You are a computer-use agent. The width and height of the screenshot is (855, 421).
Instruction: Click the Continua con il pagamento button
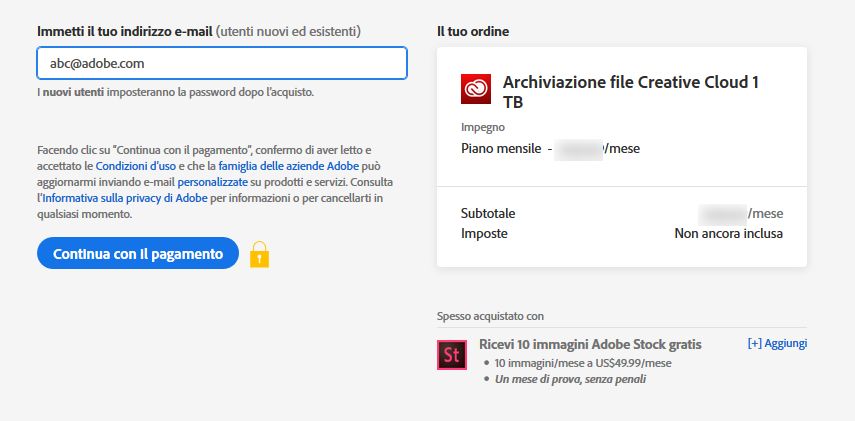[138, 254]
